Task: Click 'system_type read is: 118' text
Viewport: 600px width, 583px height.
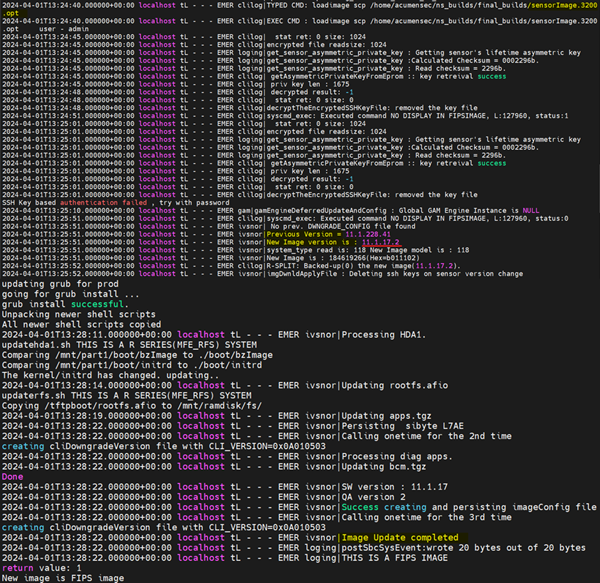Action: (316, 250)
